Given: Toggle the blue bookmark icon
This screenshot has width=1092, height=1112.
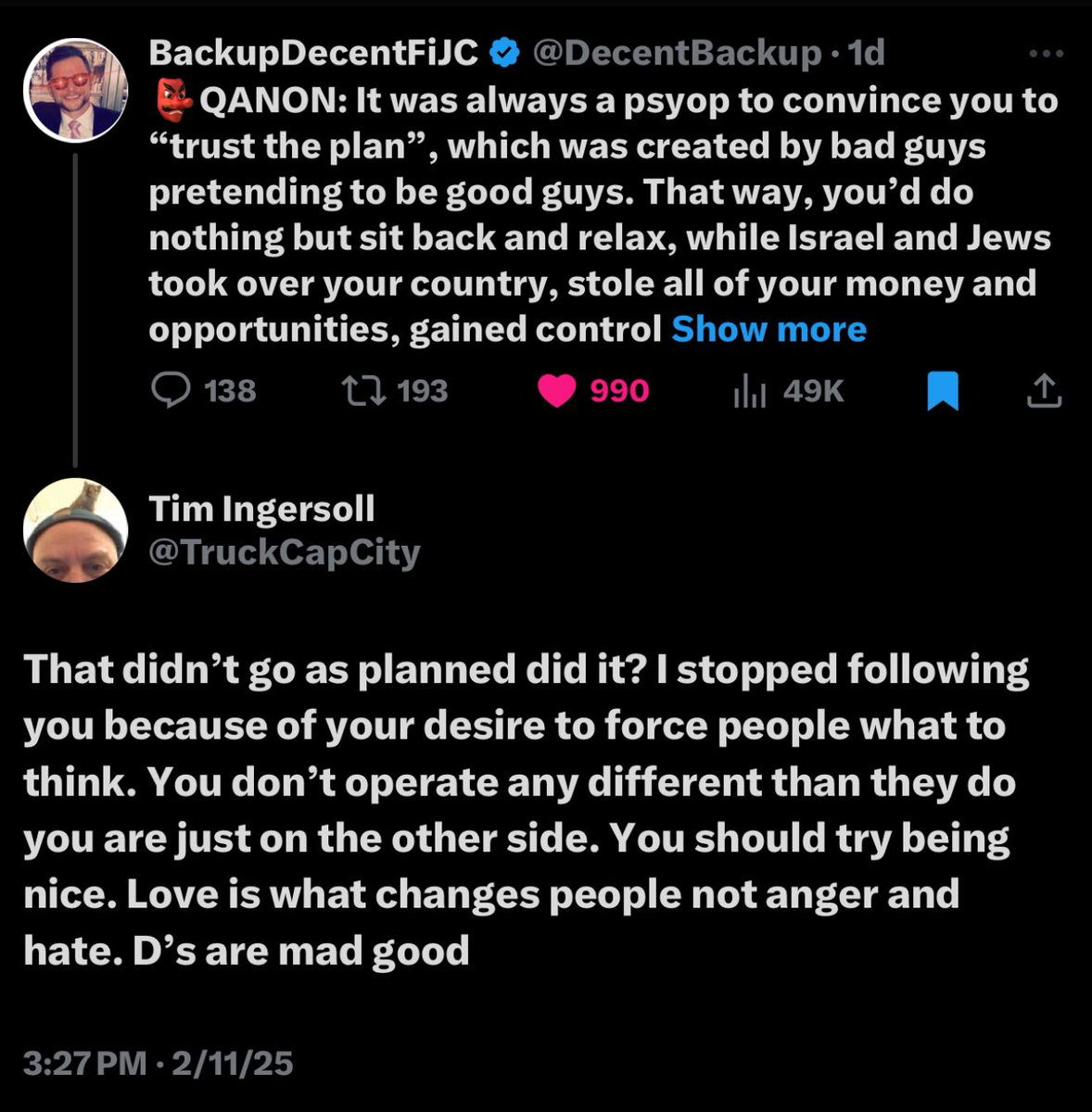Looking at the screenshot, I should [943, 390].
